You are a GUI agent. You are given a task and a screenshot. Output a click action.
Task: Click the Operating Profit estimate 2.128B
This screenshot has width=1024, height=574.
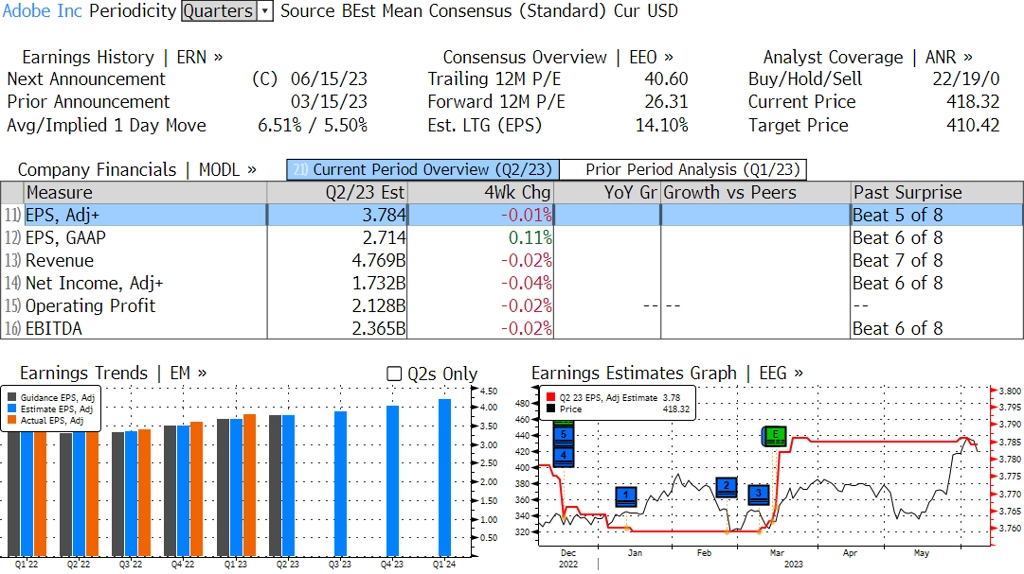coord(379,306)
